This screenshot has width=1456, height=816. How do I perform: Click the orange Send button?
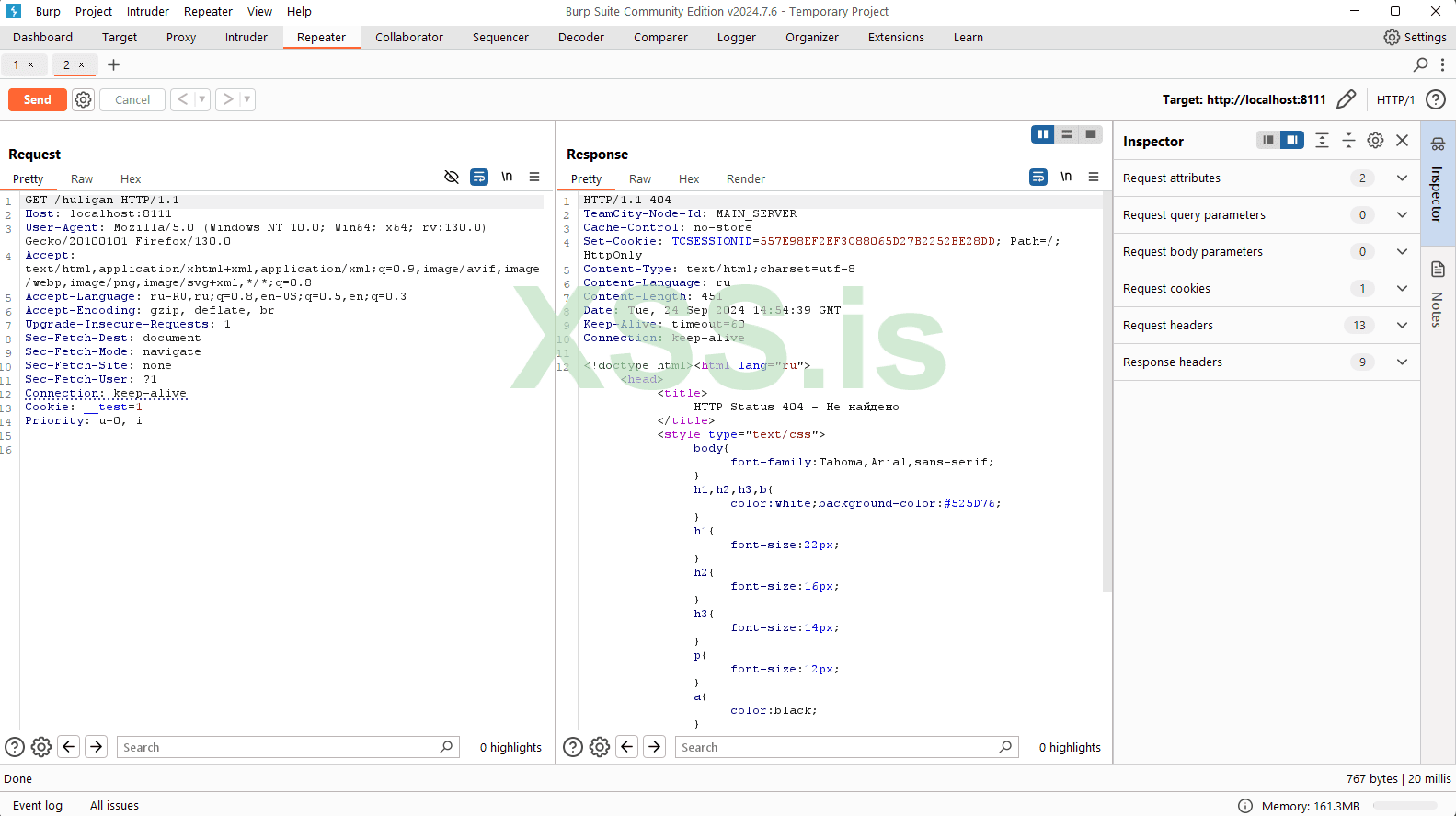(38, 99)
